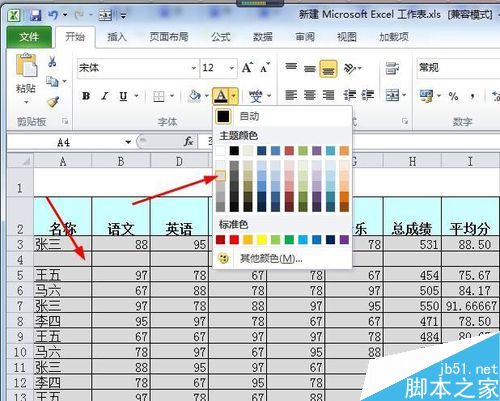The height and width of the screenshot is (401, 500).
Task: Expand the Name Box dropdown arrow
Action: click(128, 142)
